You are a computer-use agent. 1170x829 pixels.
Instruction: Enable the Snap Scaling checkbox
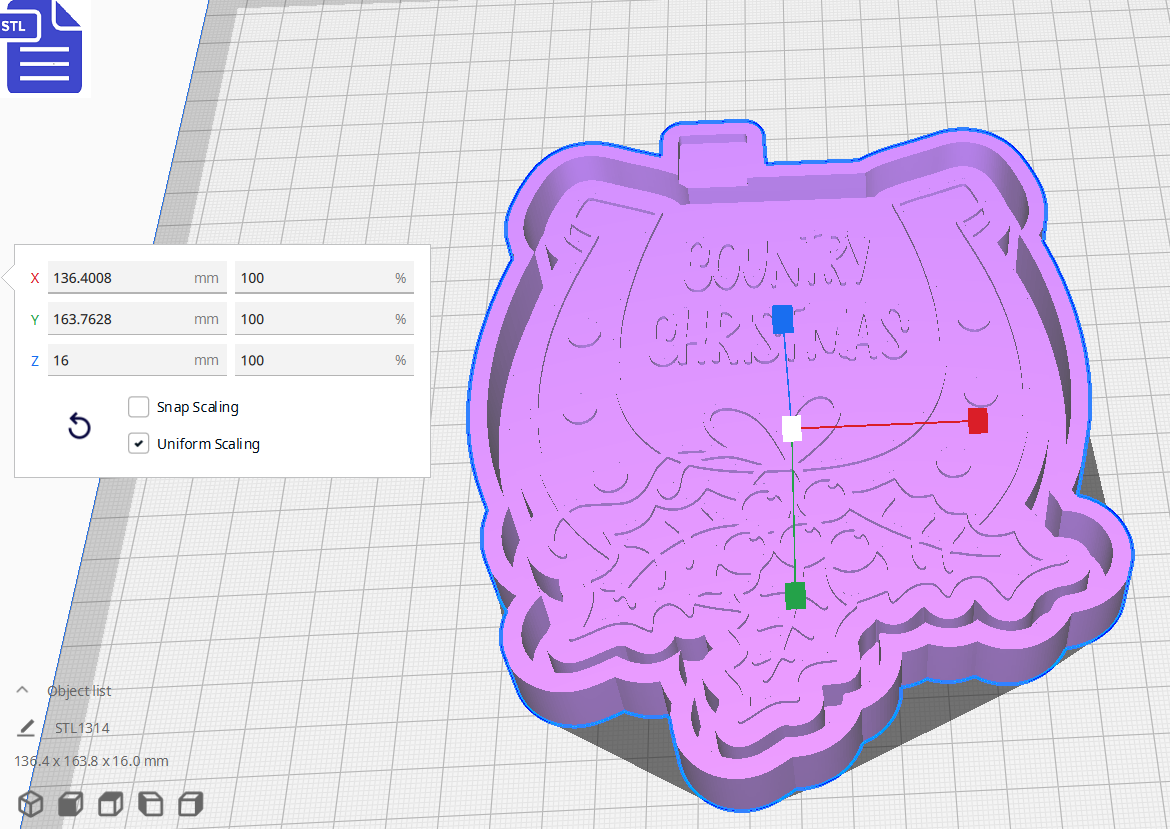(138, 406)
